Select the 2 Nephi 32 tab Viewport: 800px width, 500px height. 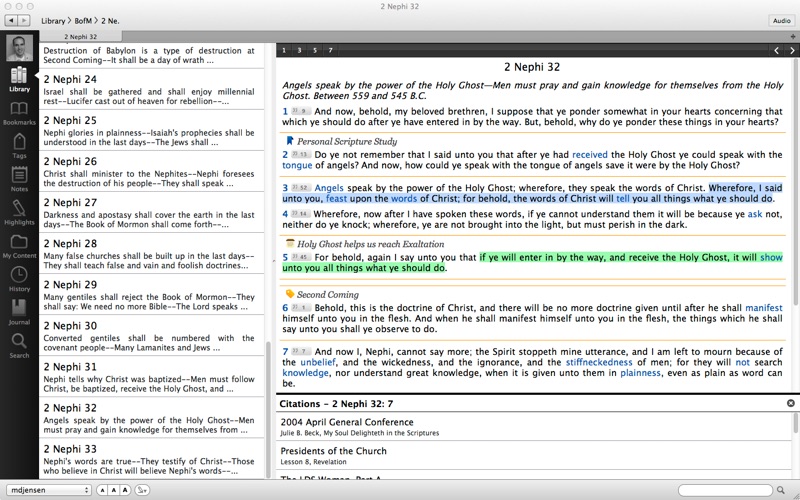coord(82,35)
